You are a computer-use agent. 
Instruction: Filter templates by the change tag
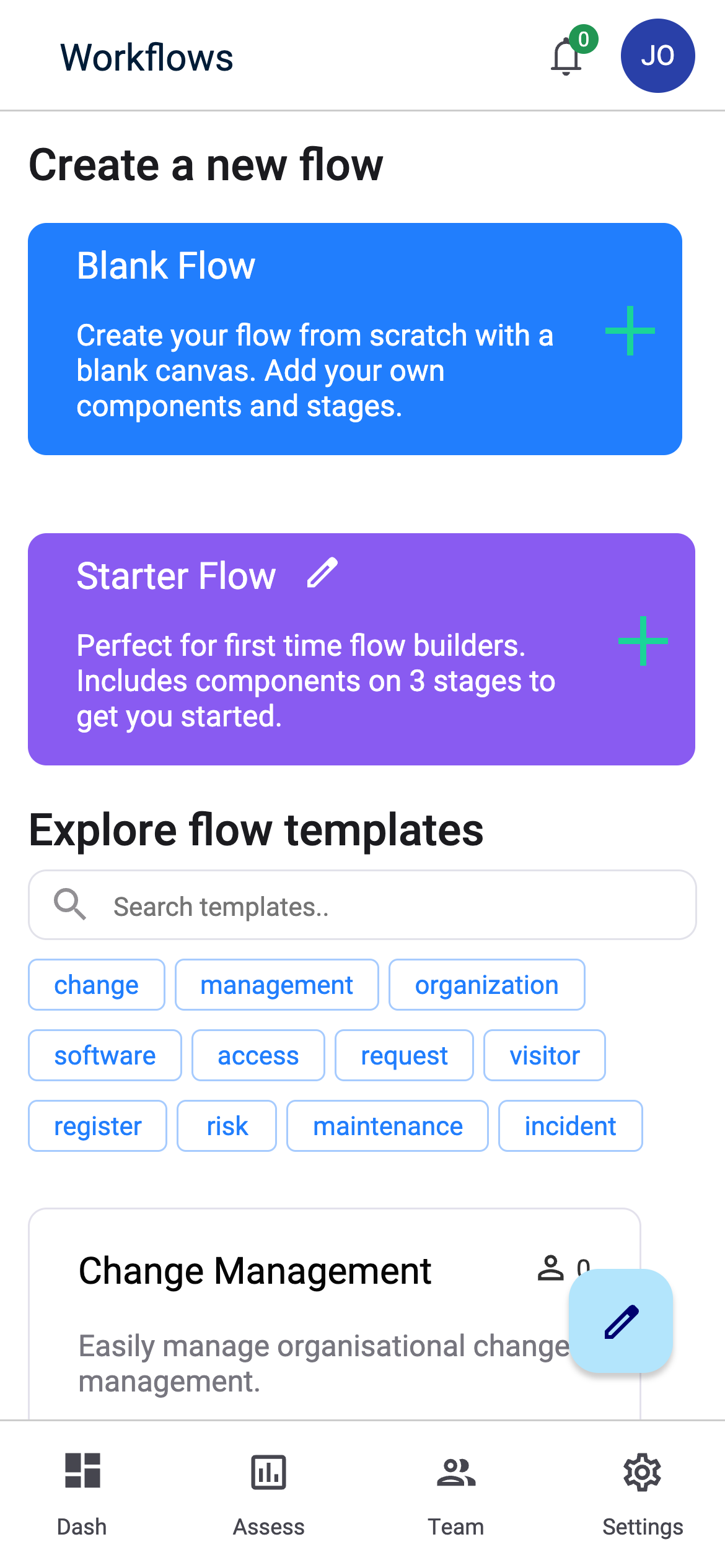point(96,984)
